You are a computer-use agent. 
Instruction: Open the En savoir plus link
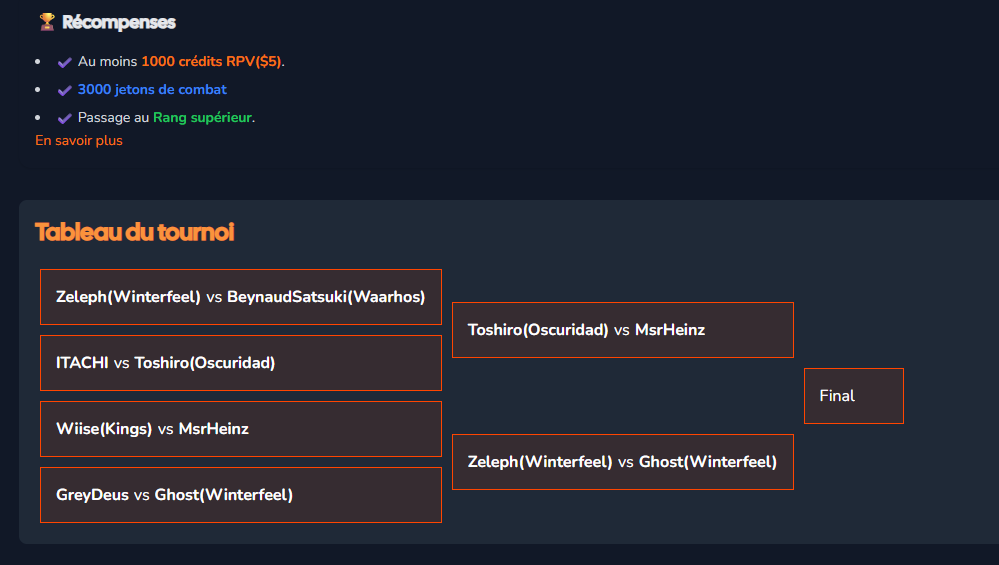click(79, 141)
